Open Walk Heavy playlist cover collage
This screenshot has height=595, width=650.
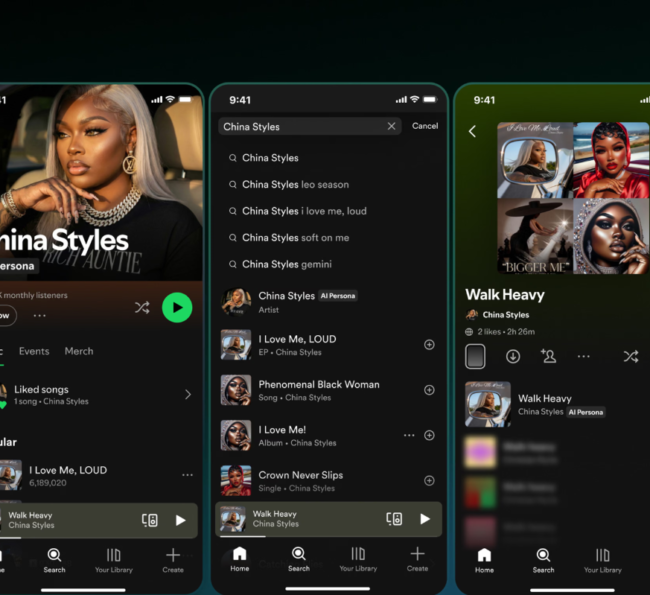coord(573,198)
